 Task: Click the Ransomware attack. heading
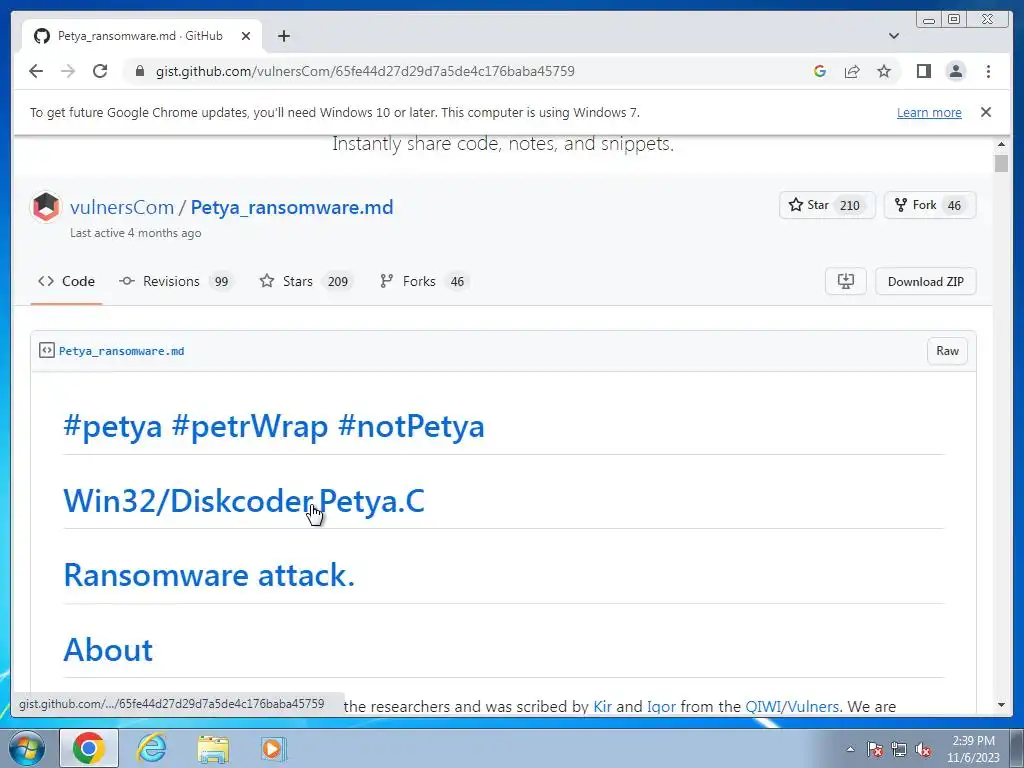[209, 575]
